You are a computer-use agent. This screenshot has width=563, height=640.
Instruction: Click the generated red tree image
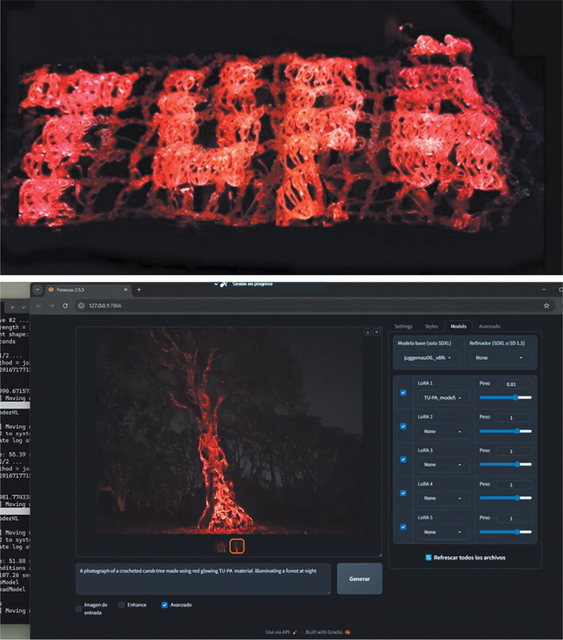click(x=229, y=432)
